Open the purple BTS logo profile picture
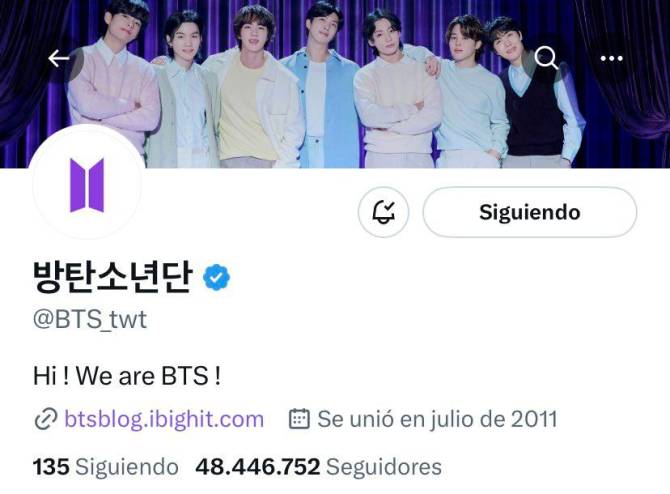The image size is (670, 494). pyautogui.click(x=87, y=185)
